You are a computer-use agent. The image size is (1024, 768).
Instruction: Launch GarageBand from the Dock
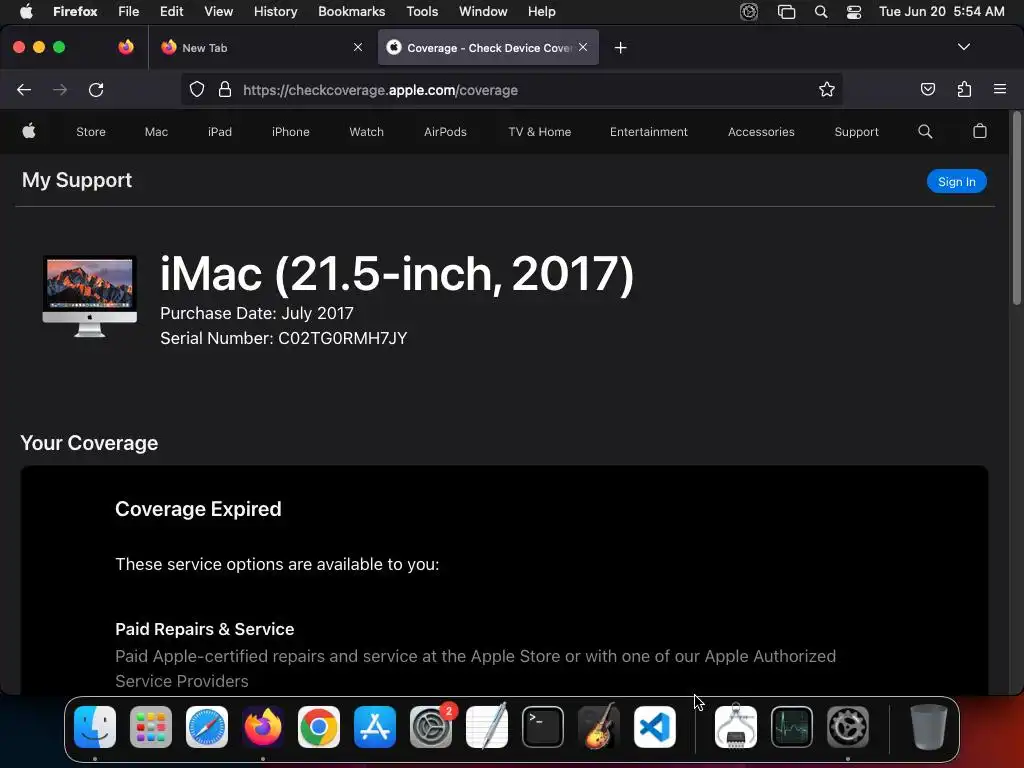point(599,726)
